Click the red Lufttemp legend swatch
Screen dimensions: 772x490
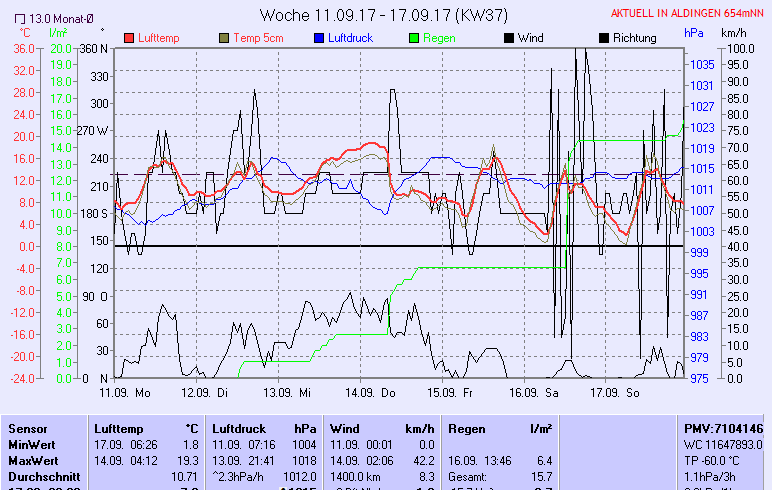129,38
